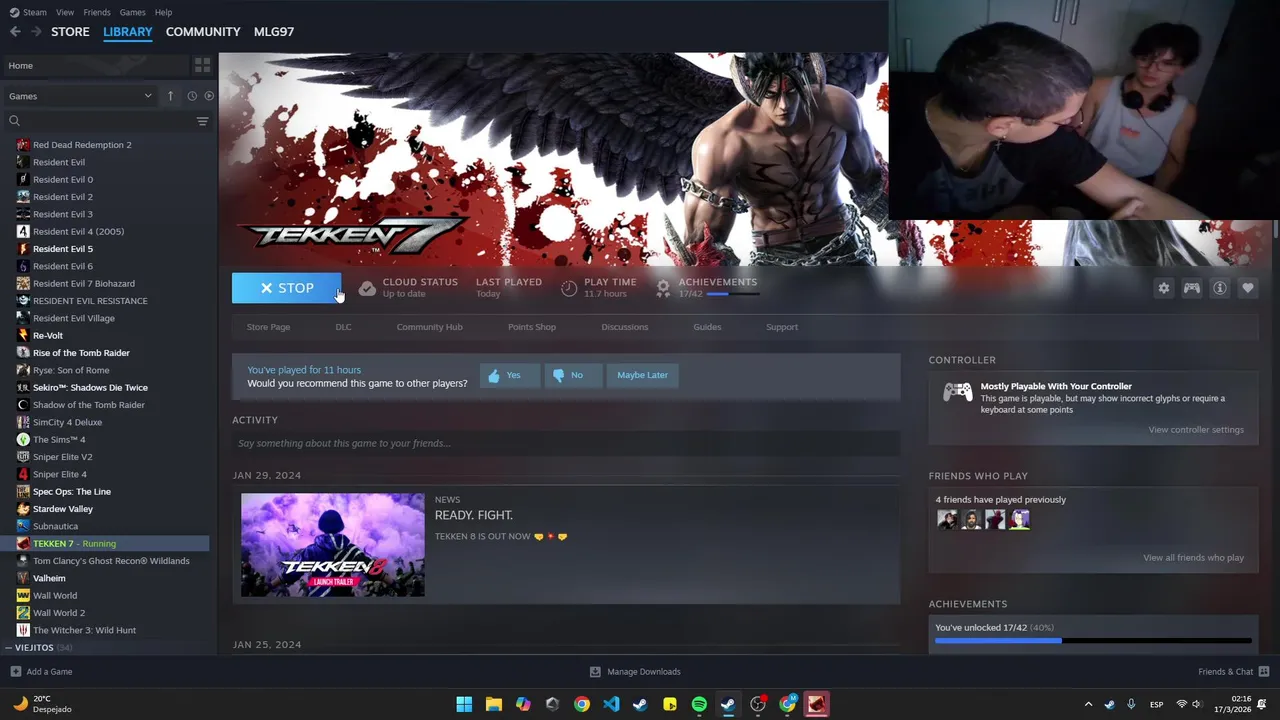This screenshot has width=1280, height=720.
Task: Click the activity comment input field
Action: pos(566,443)
